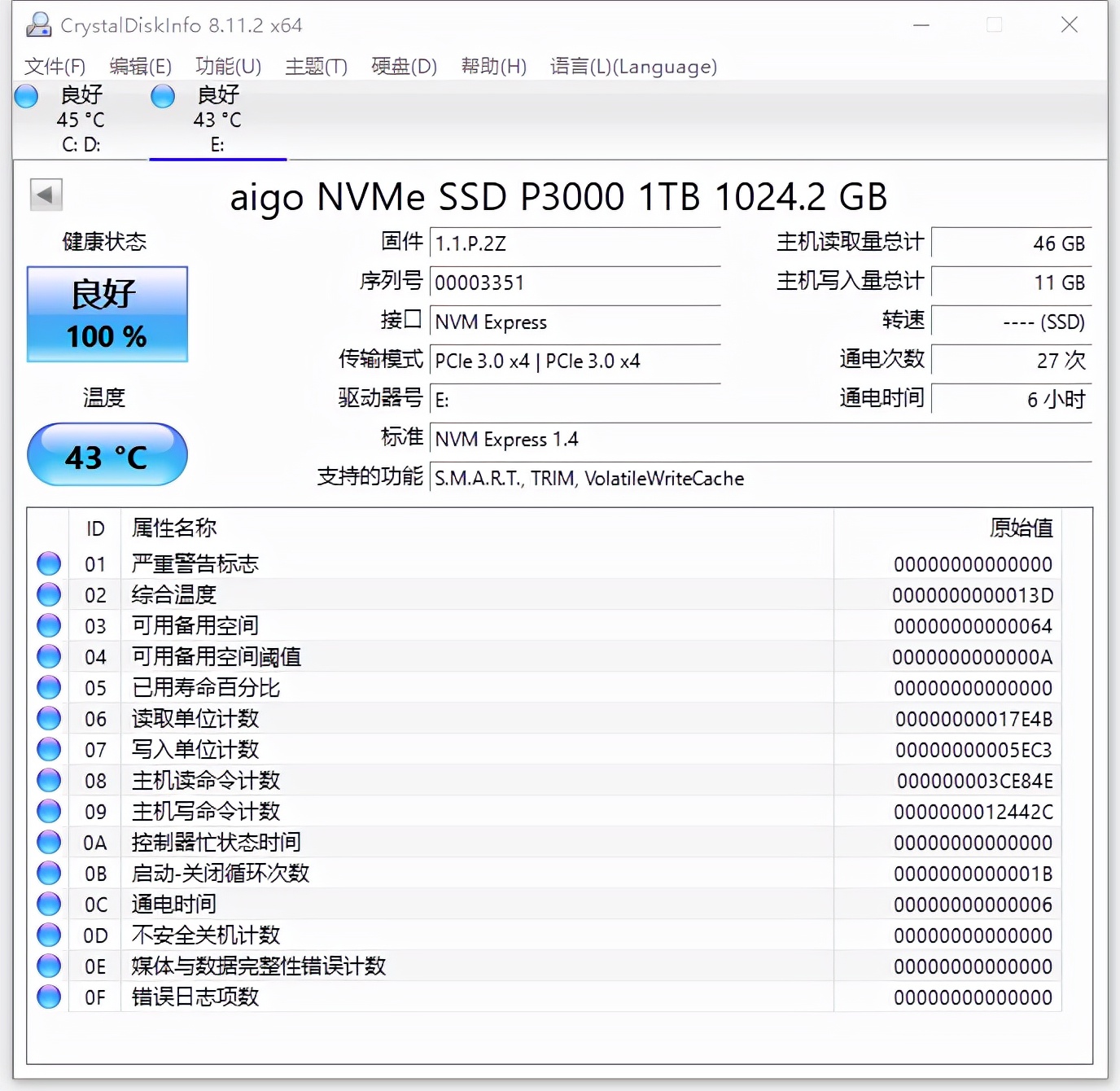Open the 硬盘(D) menu

tap(404, 67)
